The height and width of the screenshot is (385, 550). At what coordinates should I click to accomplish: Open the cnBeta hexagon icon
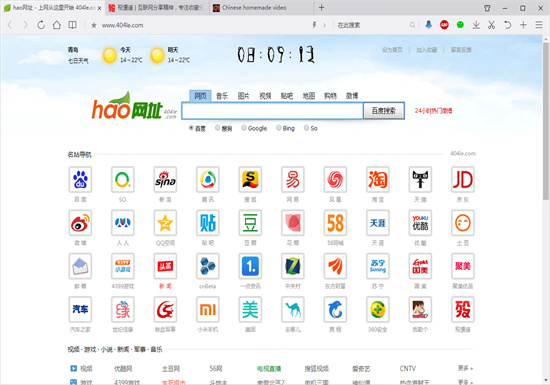(x=208, y=266)
